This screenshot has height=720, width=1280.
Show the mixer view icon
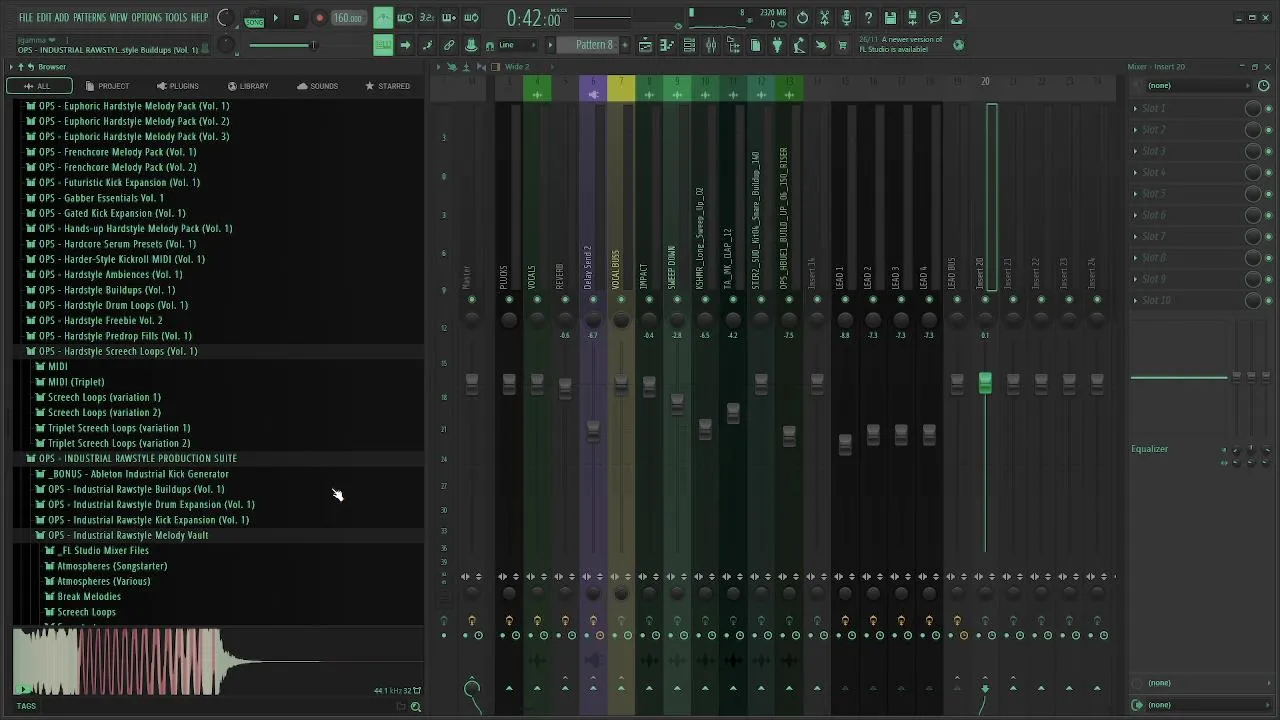click(x=711, y=45)
